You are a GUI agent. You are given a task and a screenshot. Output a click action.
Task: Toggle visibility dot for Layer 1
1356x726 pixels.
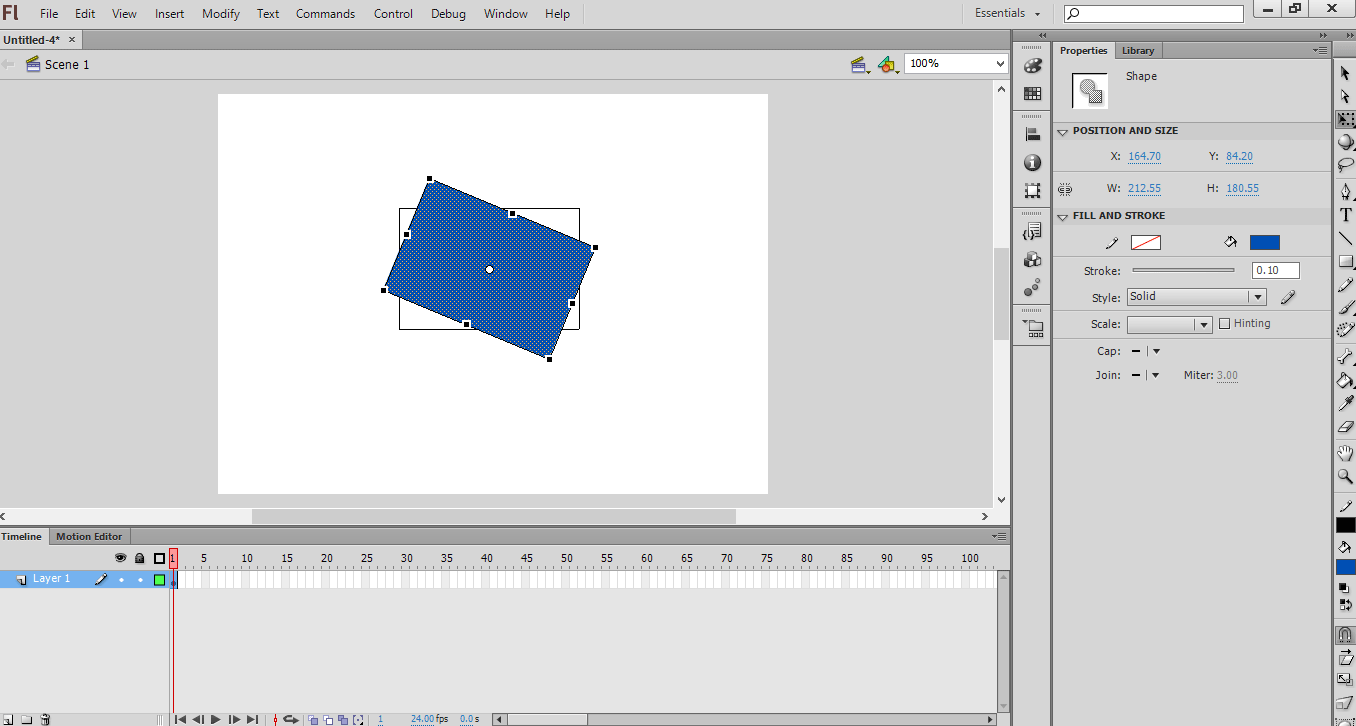[x=121, y=579]
